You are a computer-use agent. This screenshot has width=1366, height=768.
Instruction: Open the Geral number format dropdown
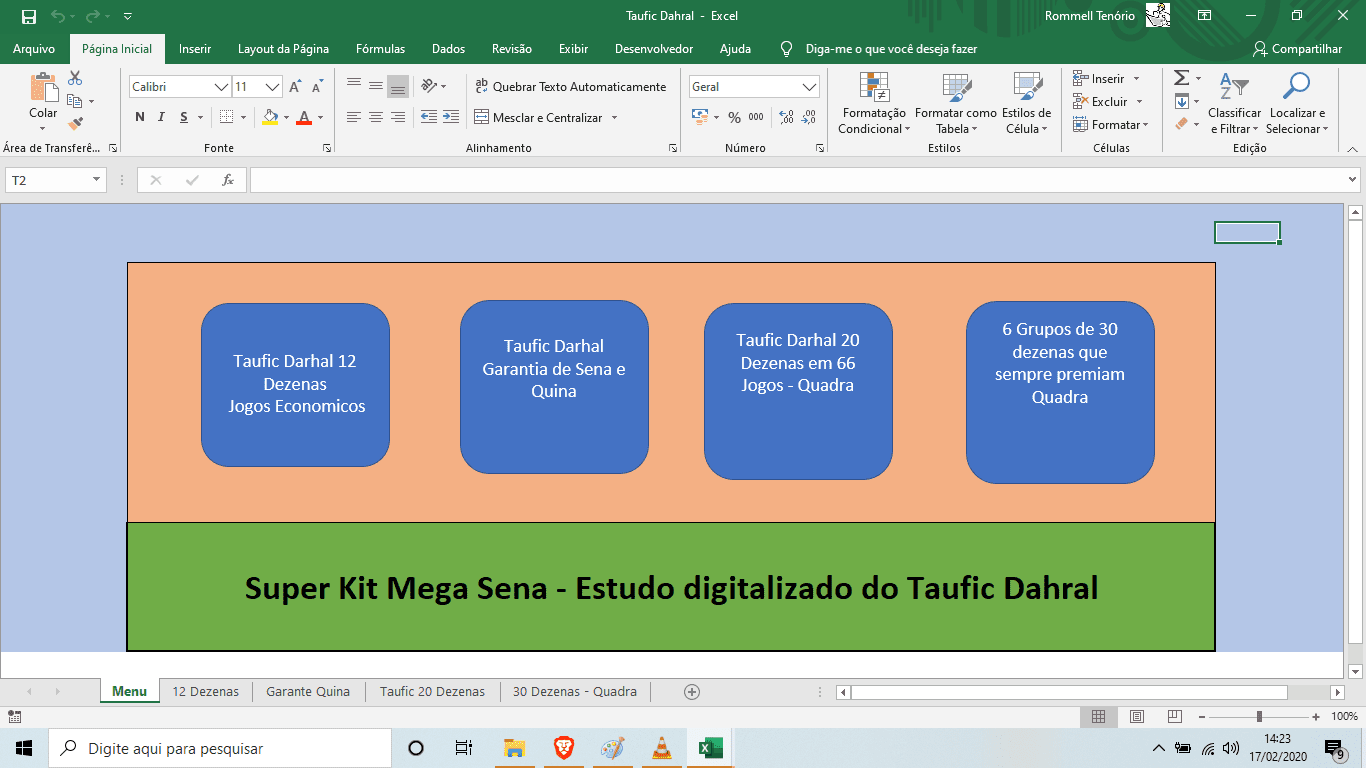click(810, 87)
